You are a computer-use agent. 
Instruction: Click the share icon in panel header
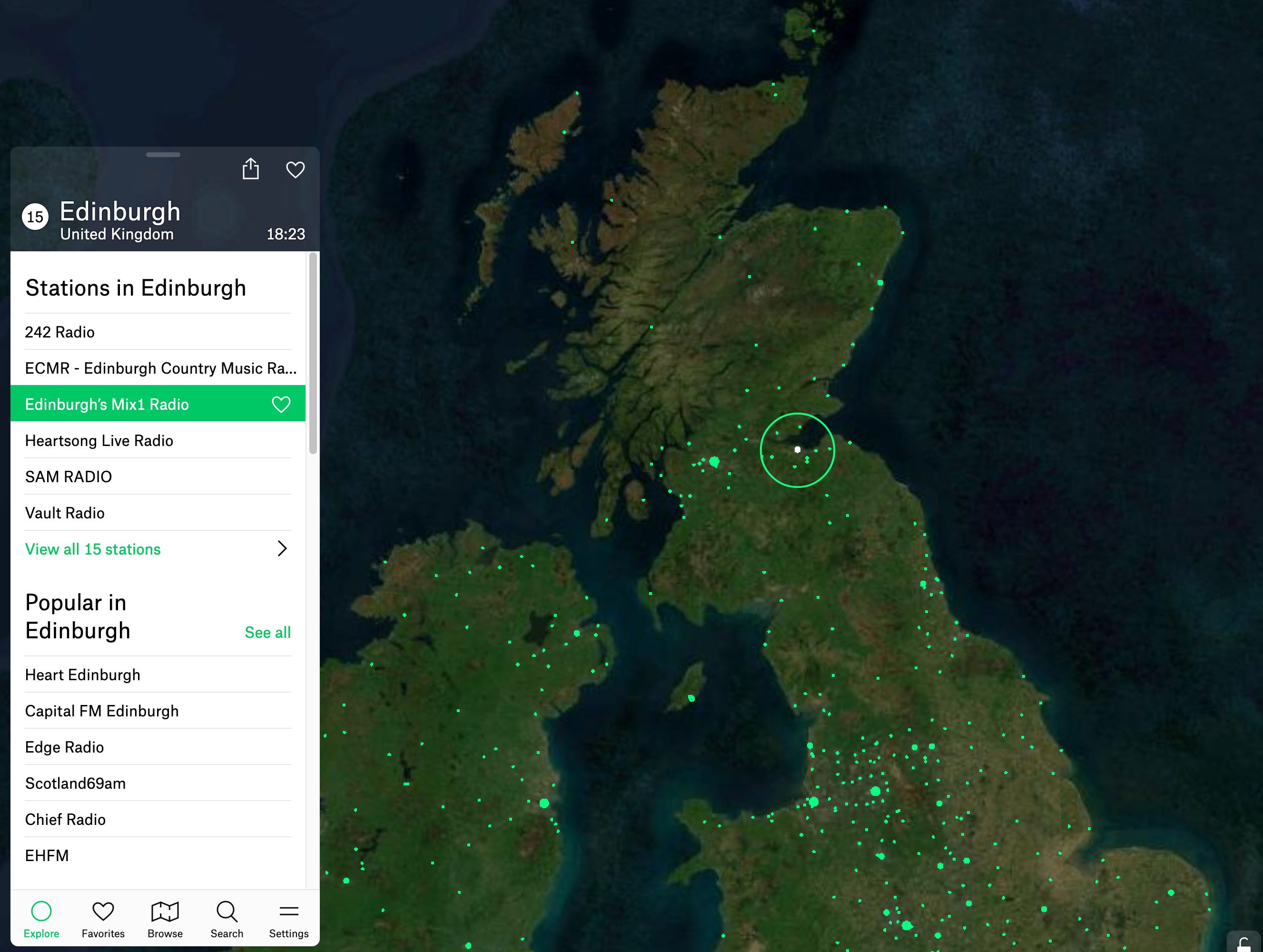click(x=251, y=169)
